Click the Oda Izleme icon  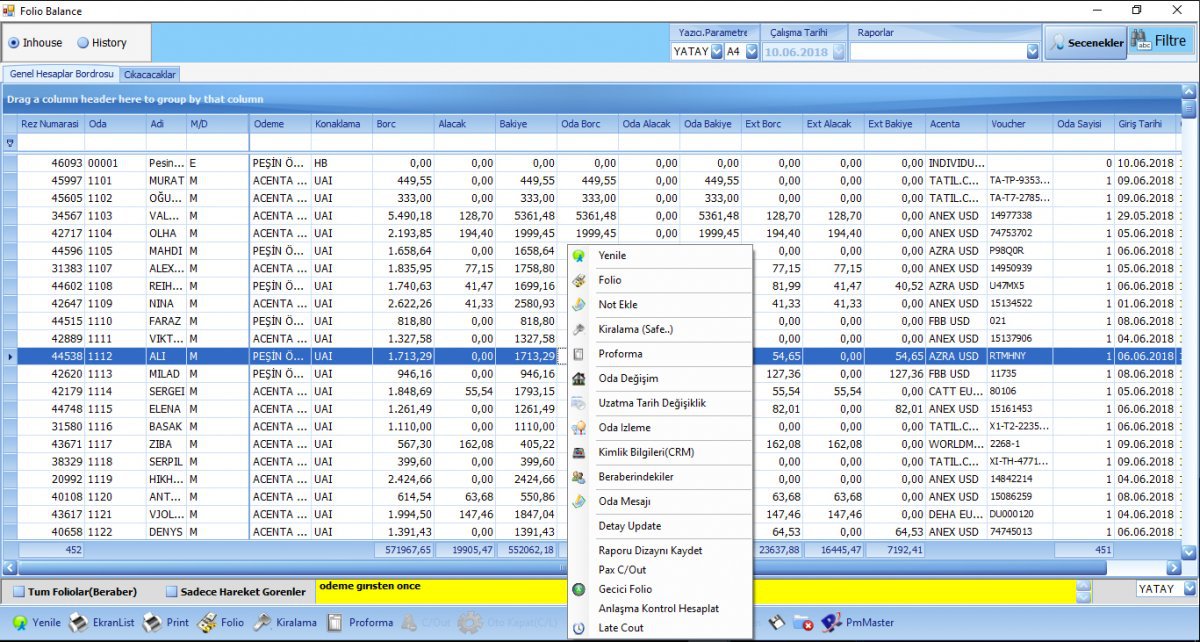(x=578, y=428)
